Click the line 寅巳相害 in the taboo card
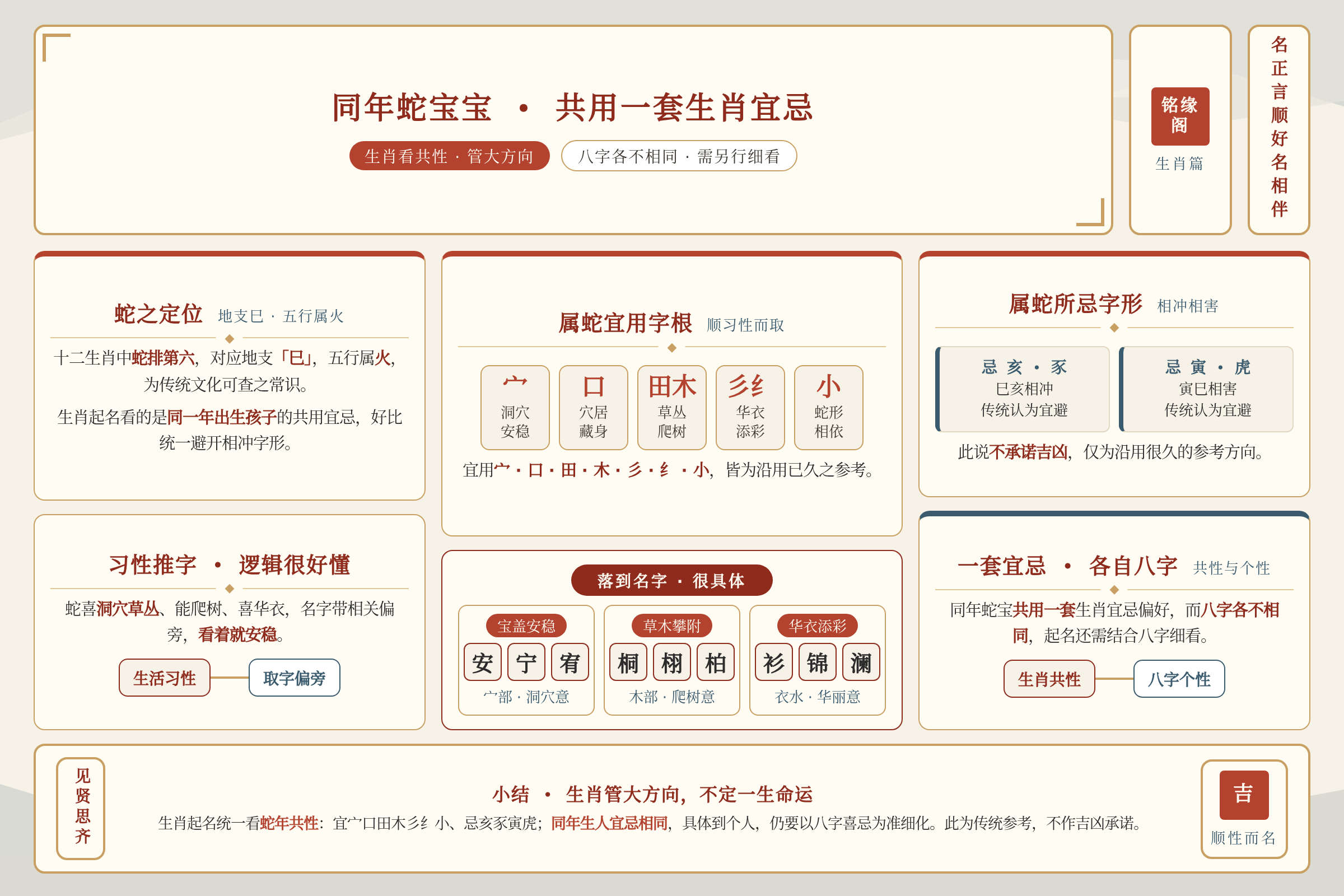The height and width of the screenshot is (896, 1344). click(x=1208, y=389)
